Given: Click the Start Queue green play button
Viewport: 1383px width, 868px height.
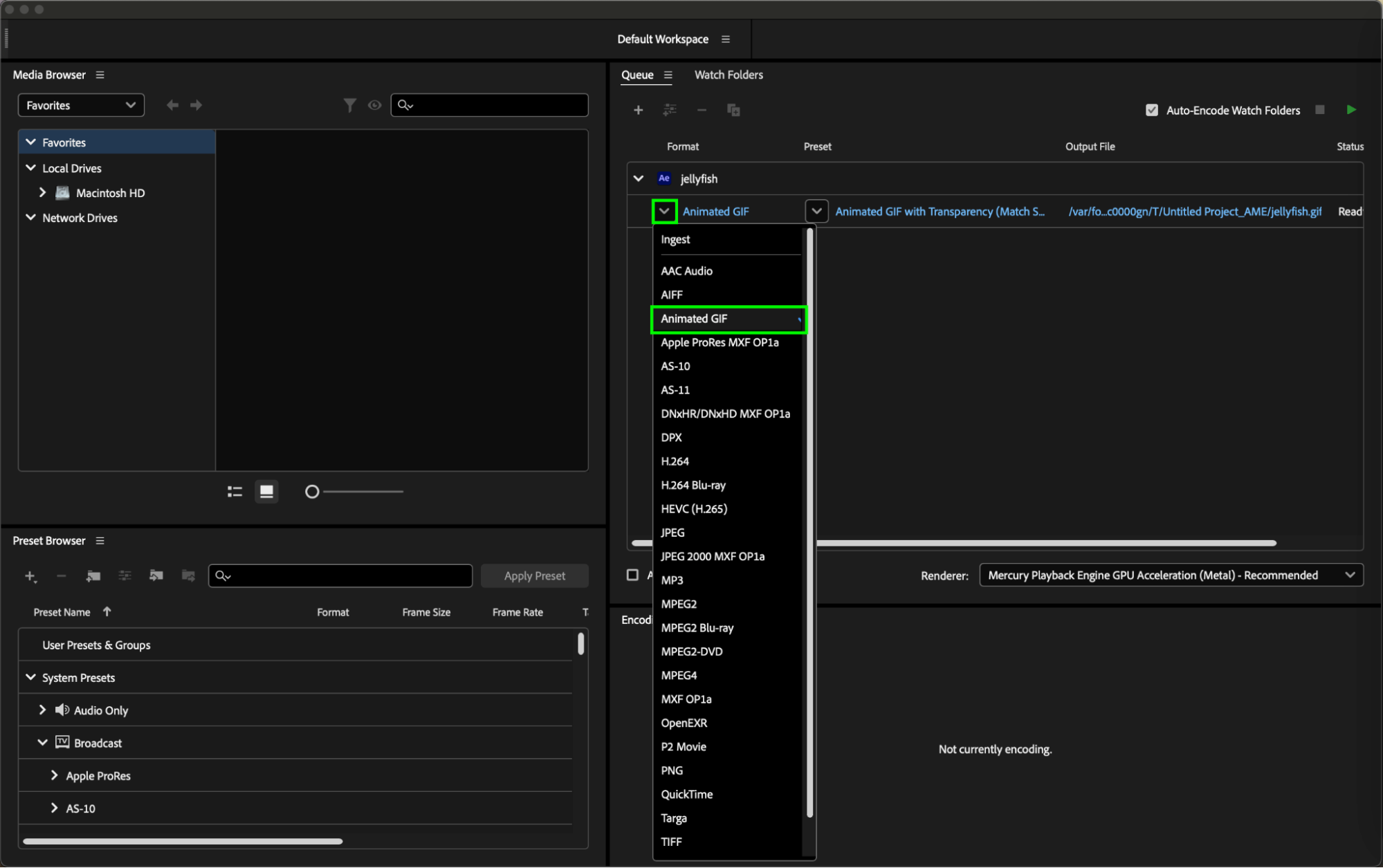Looking at the screenshot, I should pyautogui.click(x=1350, y=110).
